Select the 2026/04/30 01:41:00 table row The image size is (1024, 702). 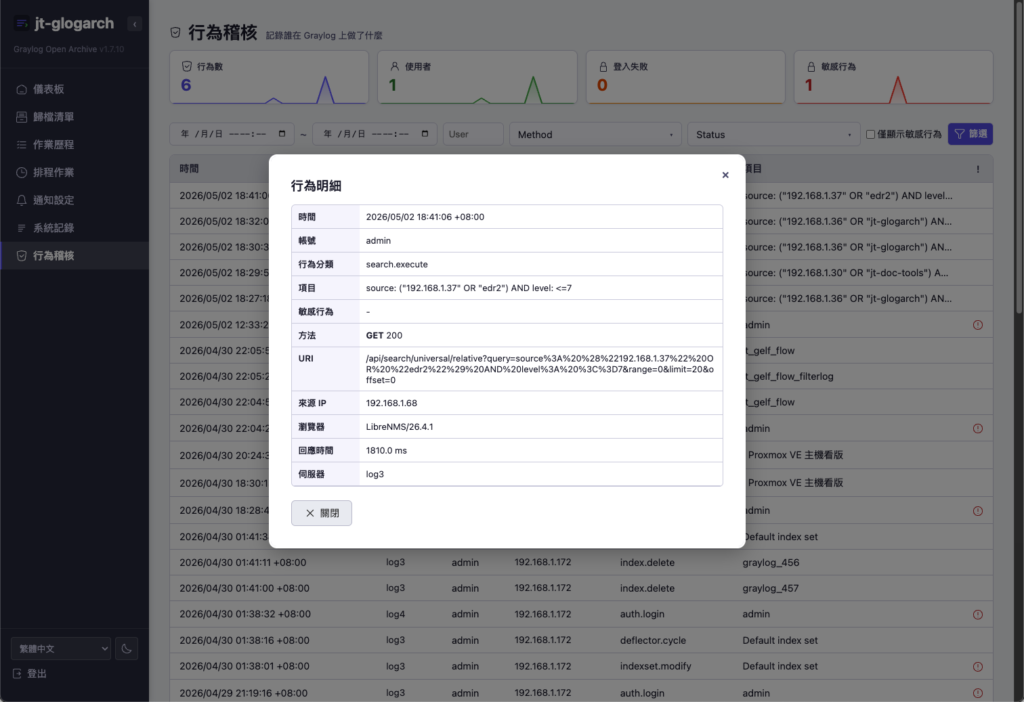tap(581, 588)
